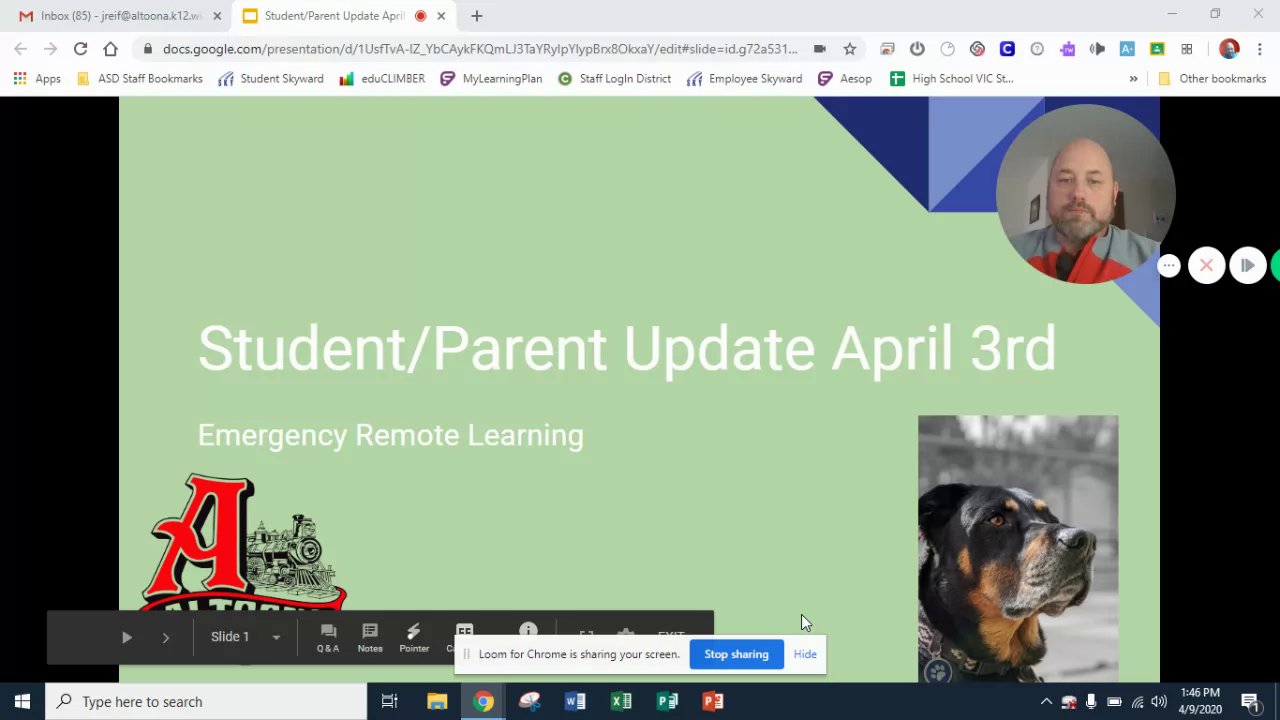Click the purple rw extension icon
The width and height of the screenshot is (1280, 720).
(1067, 48)
